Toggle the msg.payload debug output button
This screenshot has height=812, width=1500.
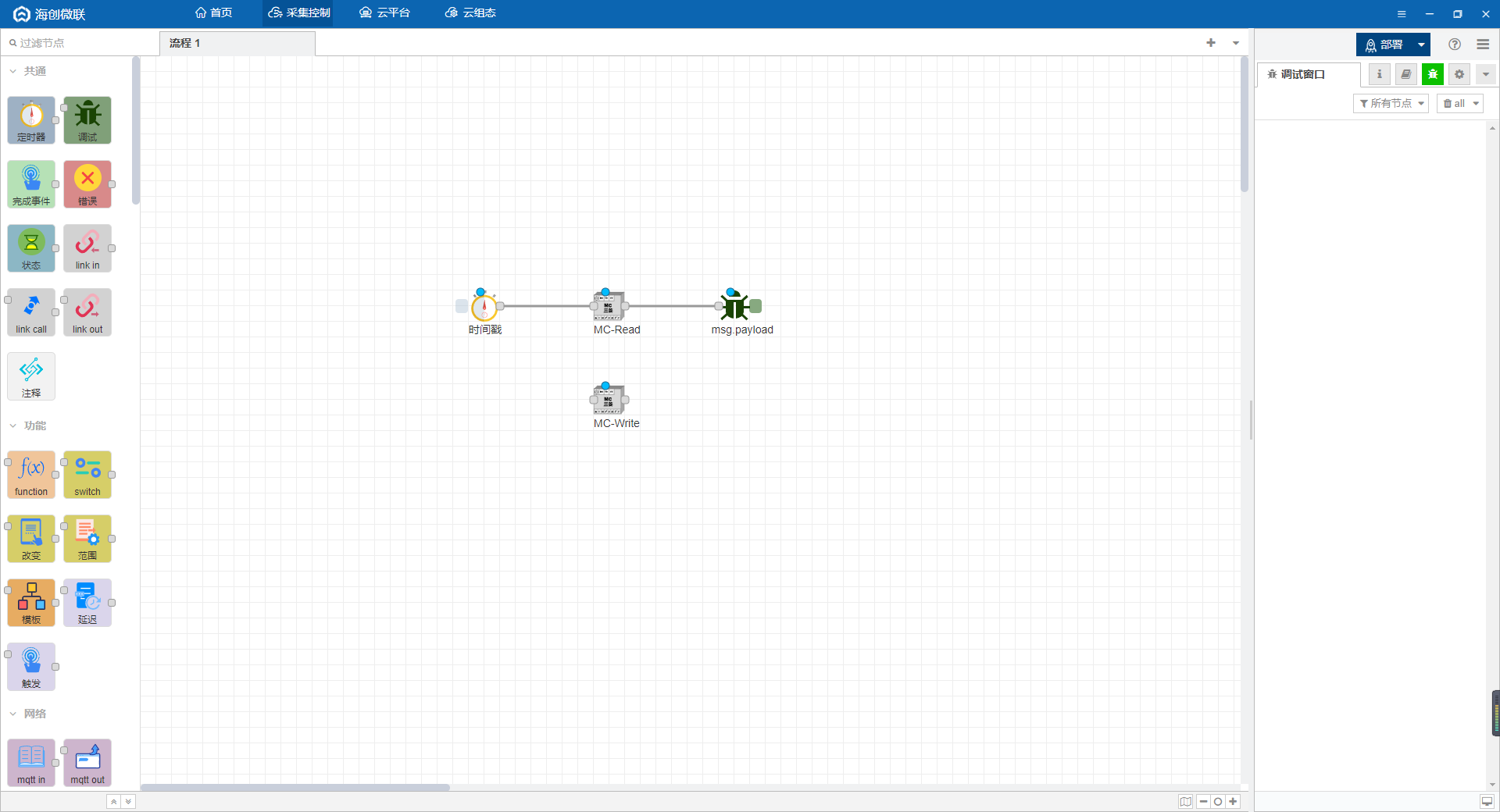coord(756,306)
